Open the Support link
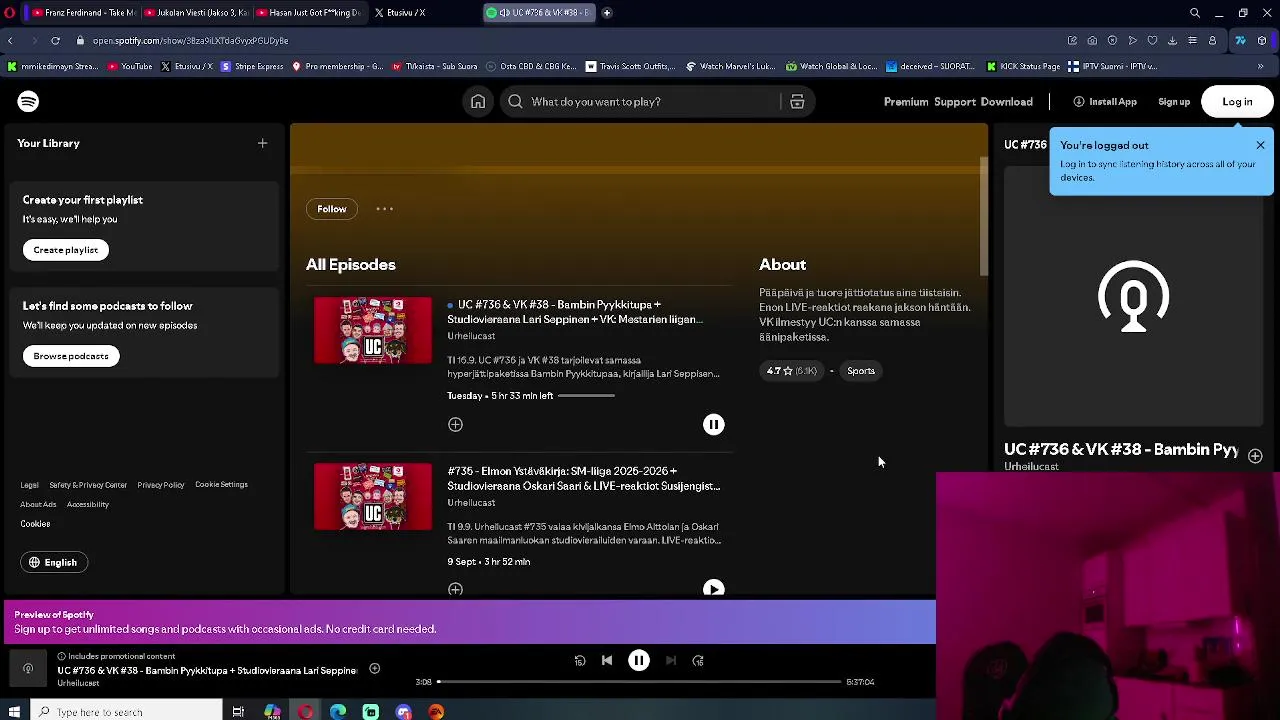This screenshot has width=1280, height=720. [x=955, y=102]
